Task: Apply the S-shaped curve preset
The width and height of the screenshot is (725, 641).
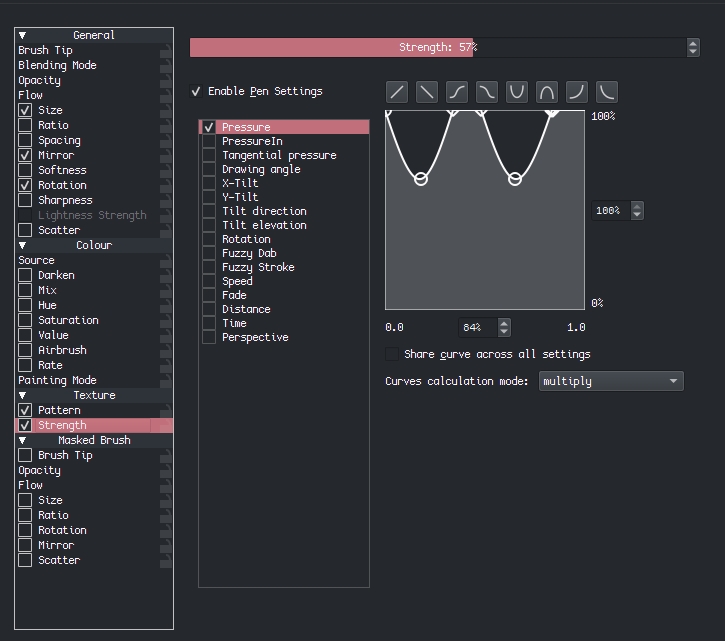Action: pos(457,92)
